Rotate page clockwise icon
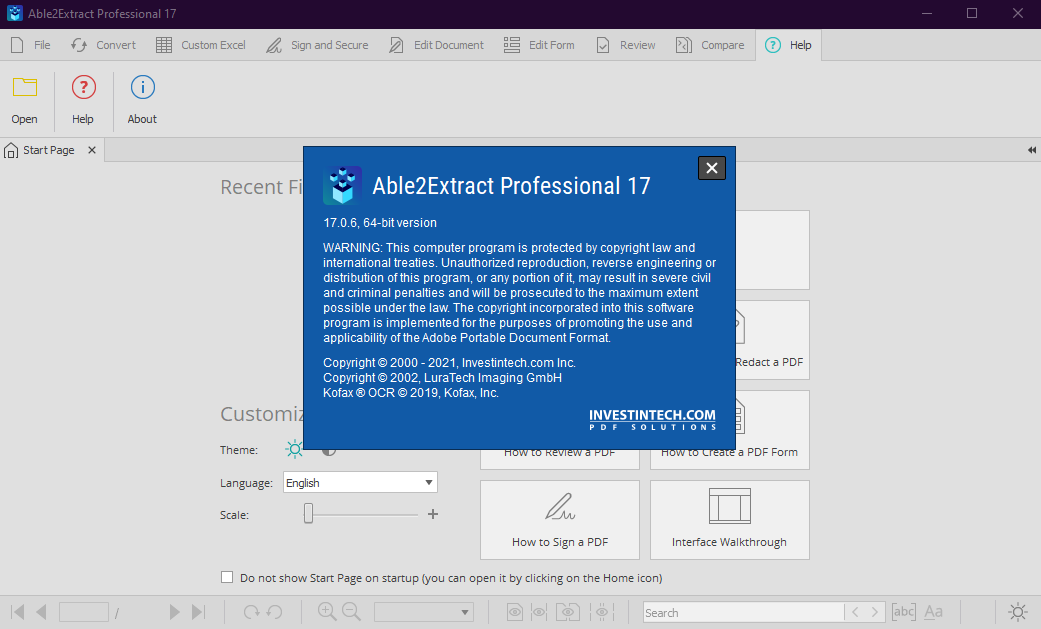Screen dimensions: 1041x629 [x=251, y=612]
